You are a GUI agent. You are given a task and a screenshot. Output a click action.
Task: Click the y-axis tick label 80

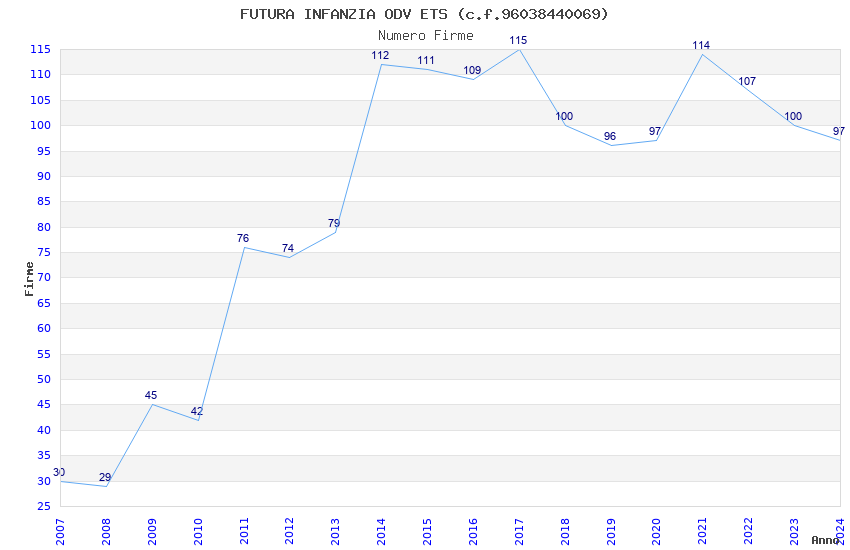44,228
